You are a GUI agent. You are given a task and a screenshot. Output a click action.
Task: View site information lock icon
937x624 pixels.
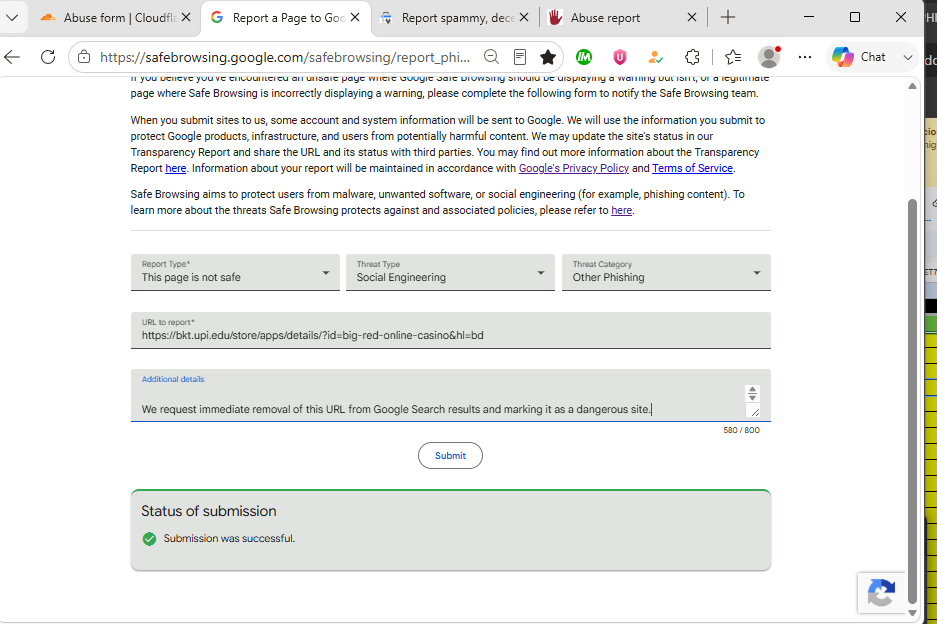(84, 57)
